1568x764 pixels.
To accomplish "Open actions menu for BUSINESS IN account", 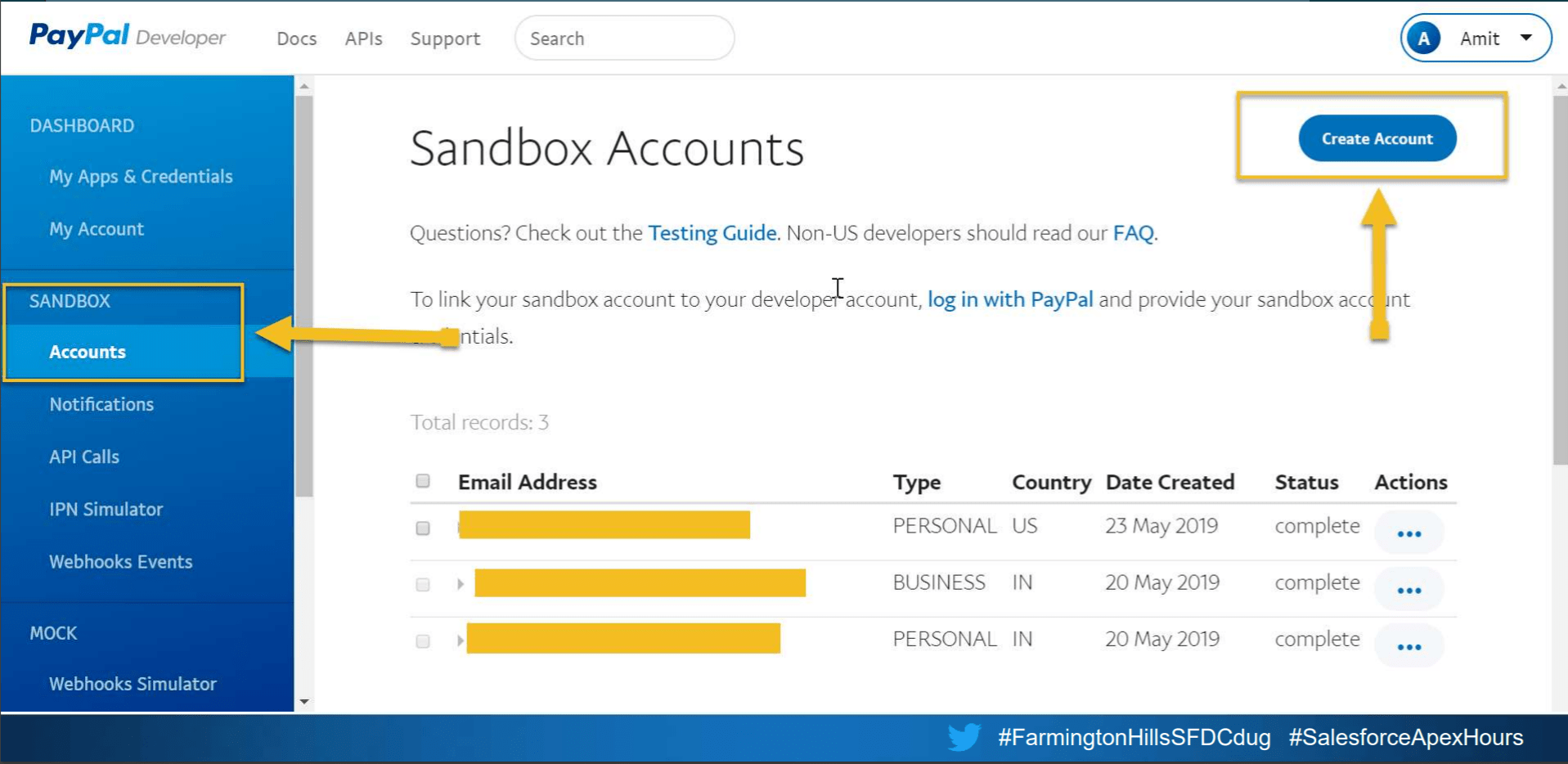I will [1409, 590].
